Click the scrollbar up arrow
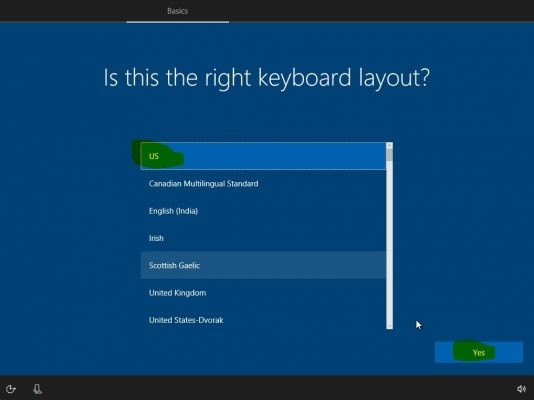This screenshot has width=534, height=400. [389, 145]
